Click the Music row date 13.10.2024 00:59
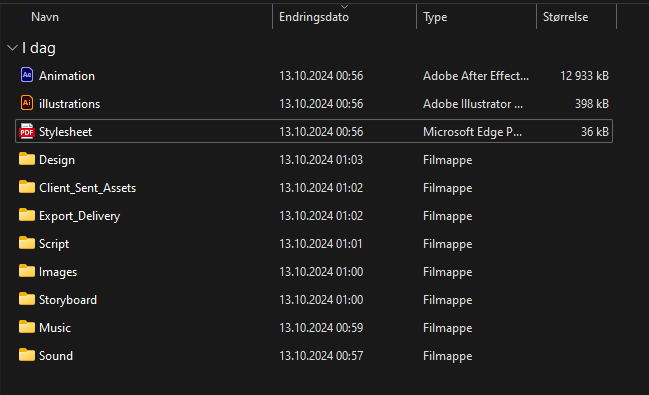The width and height of the screenshot is (649, 395). (x=321, y=328)
